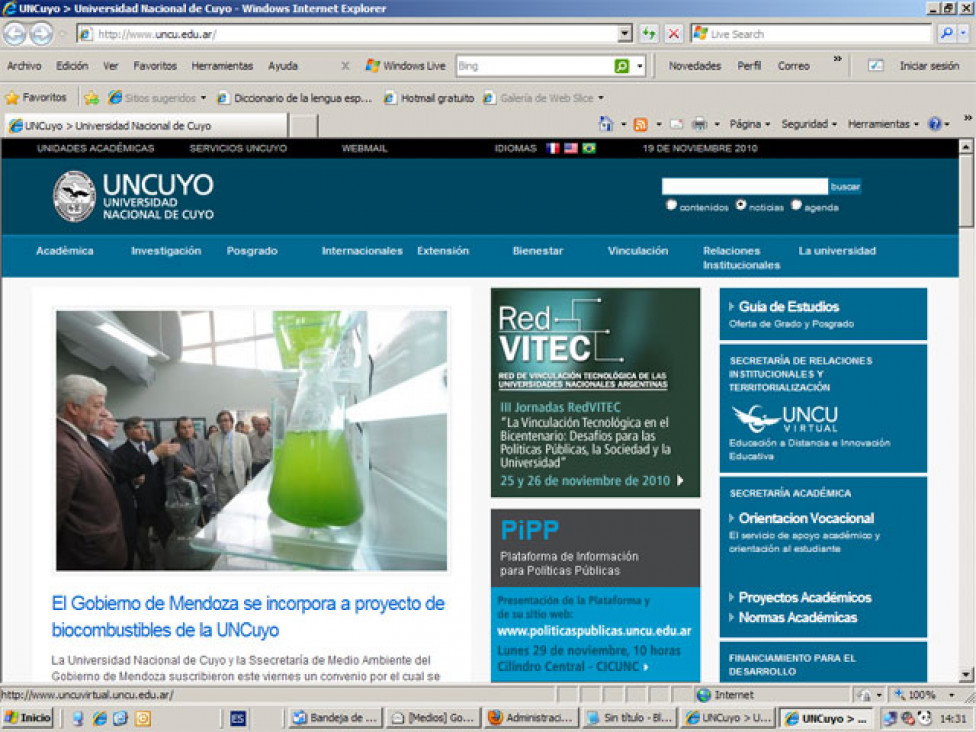Open the Bing search box dropdown arrow
This screenshot has width=976, height=732.
[639, 66]
